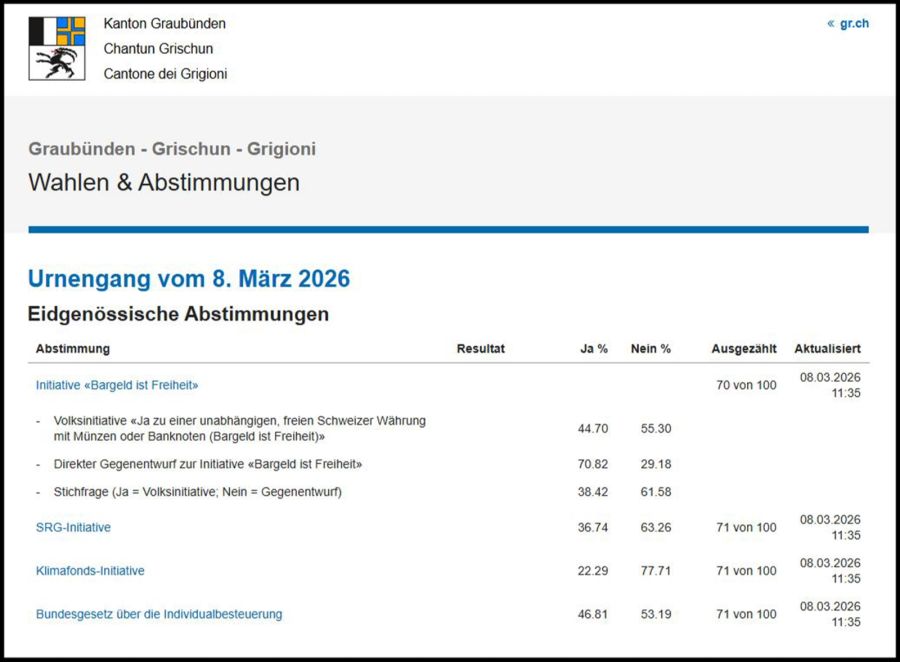Click the Stichfrage row text
The height and width of the screenshot is (662, 900).
(x=197, y=492)
